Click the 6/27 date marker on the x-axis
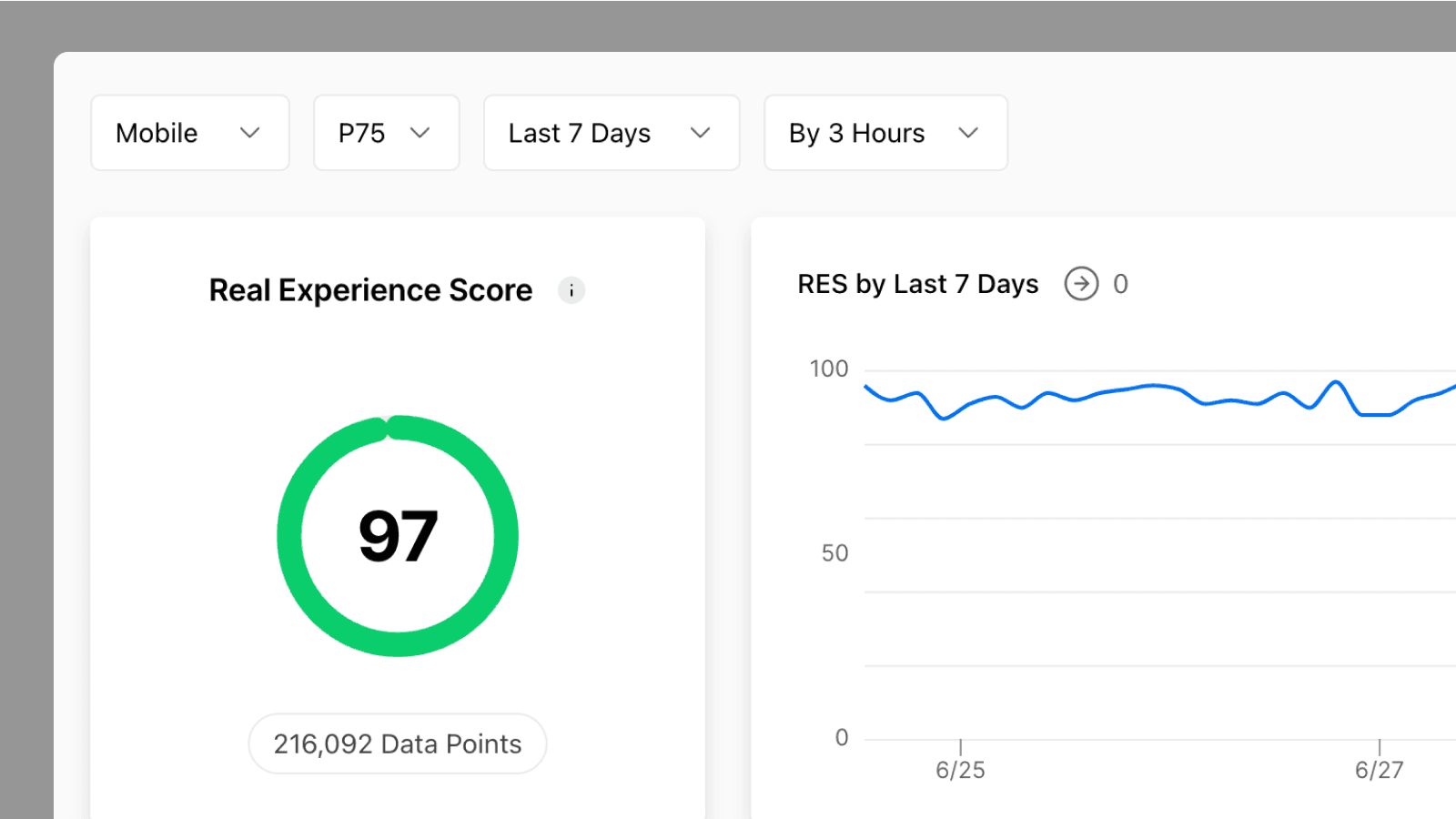The image size is (1456, 819). [1379, 770]
